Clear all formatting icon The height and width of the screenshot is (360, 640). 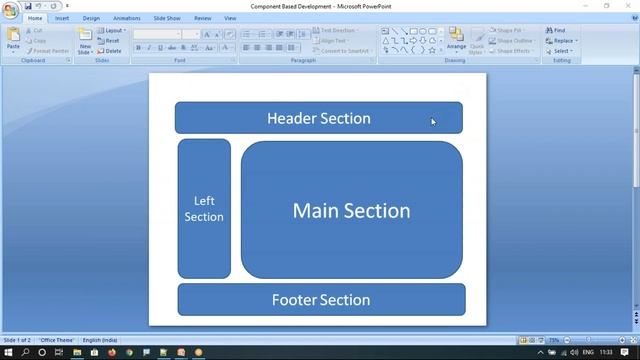pos(229,35)
